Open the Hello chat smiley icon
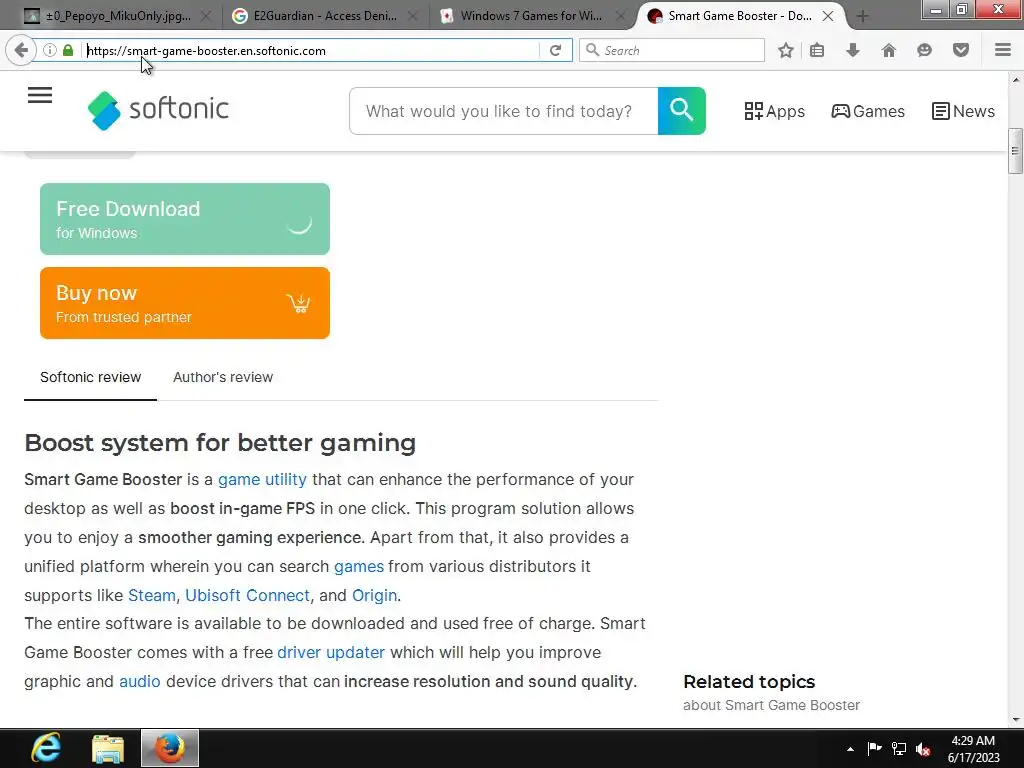Viewport: 1024px width, 768px height. [924, 50]
